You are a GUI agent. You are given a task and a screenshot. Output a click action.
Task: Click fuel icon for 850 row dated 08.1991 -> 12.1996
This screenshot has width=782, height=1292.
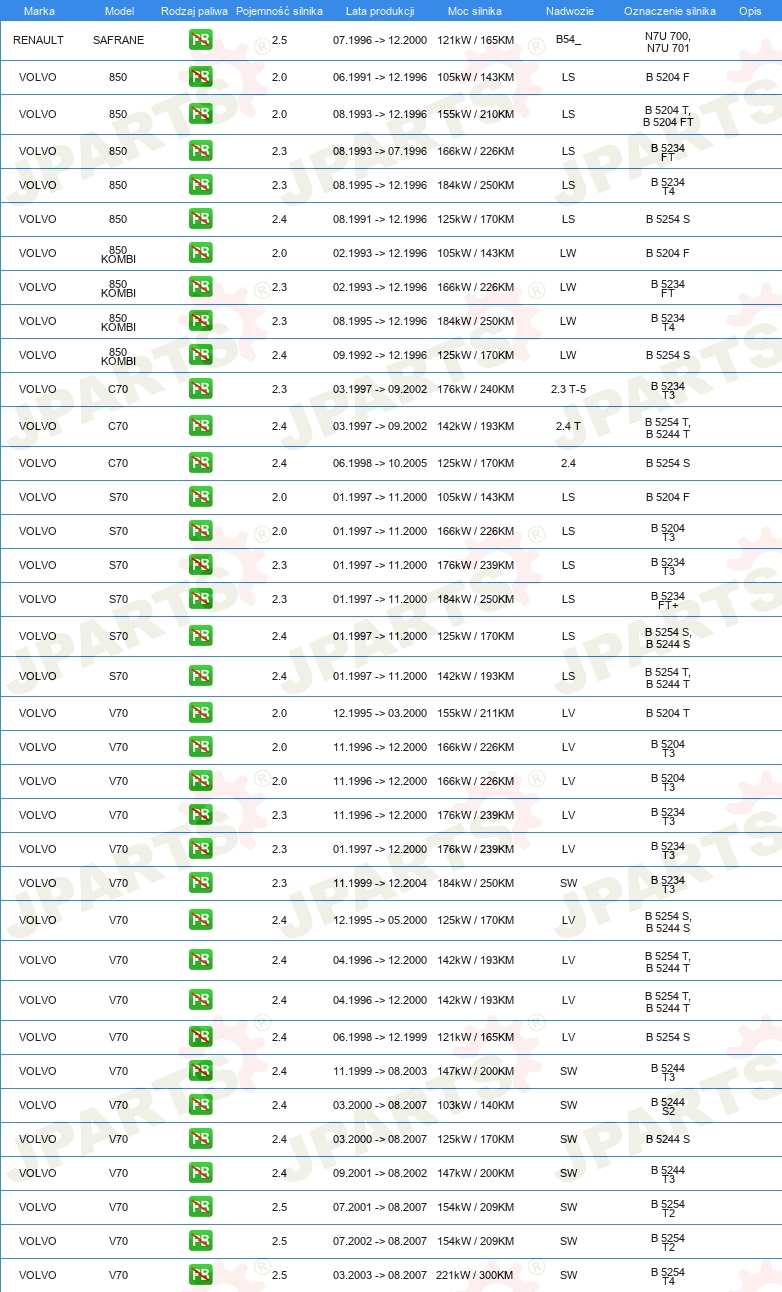200,219
